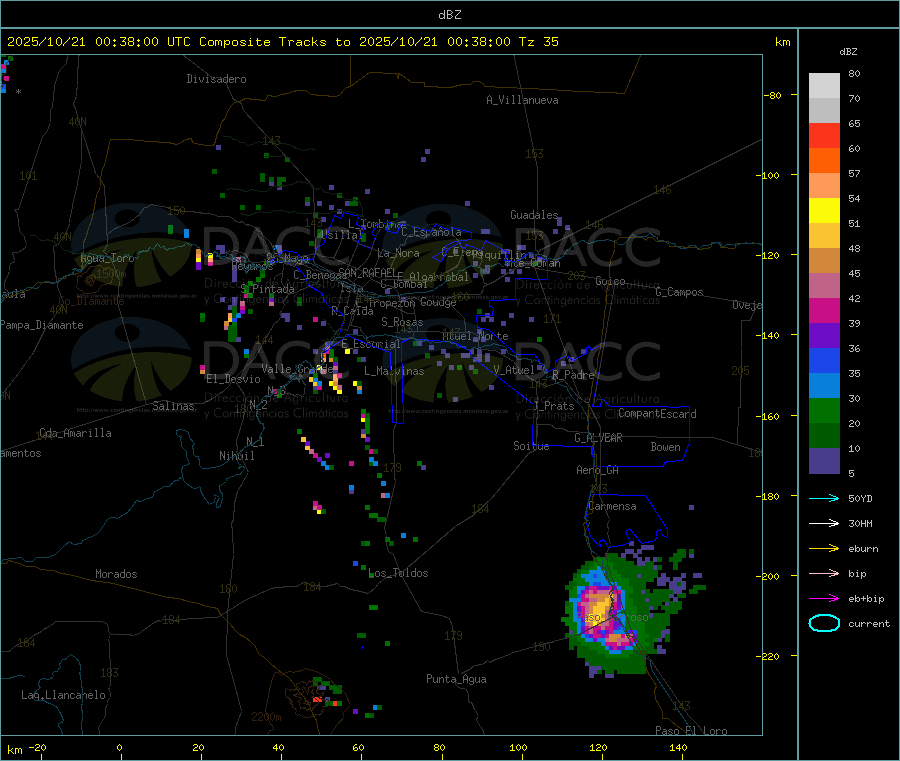Image resolution: width=900 pixels, height=761 pixels.
Task: Click the pink bip arrow icon
Action: coord(824,573)
